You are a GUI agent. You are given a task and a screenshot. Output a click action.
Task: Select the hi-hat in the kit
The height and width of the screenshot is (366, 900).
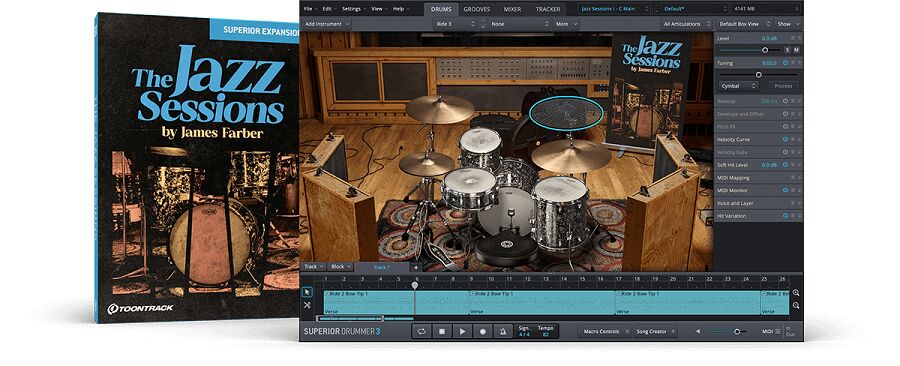426,164
